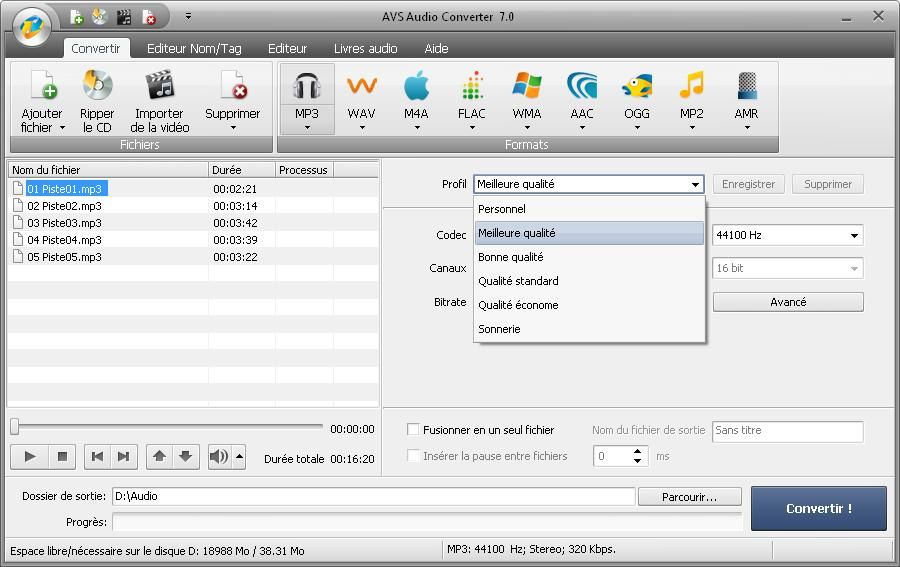Open the 44100 Hz sample rate dropdown
The width and height of the screenshot is (900, 567).
point(788,235)
